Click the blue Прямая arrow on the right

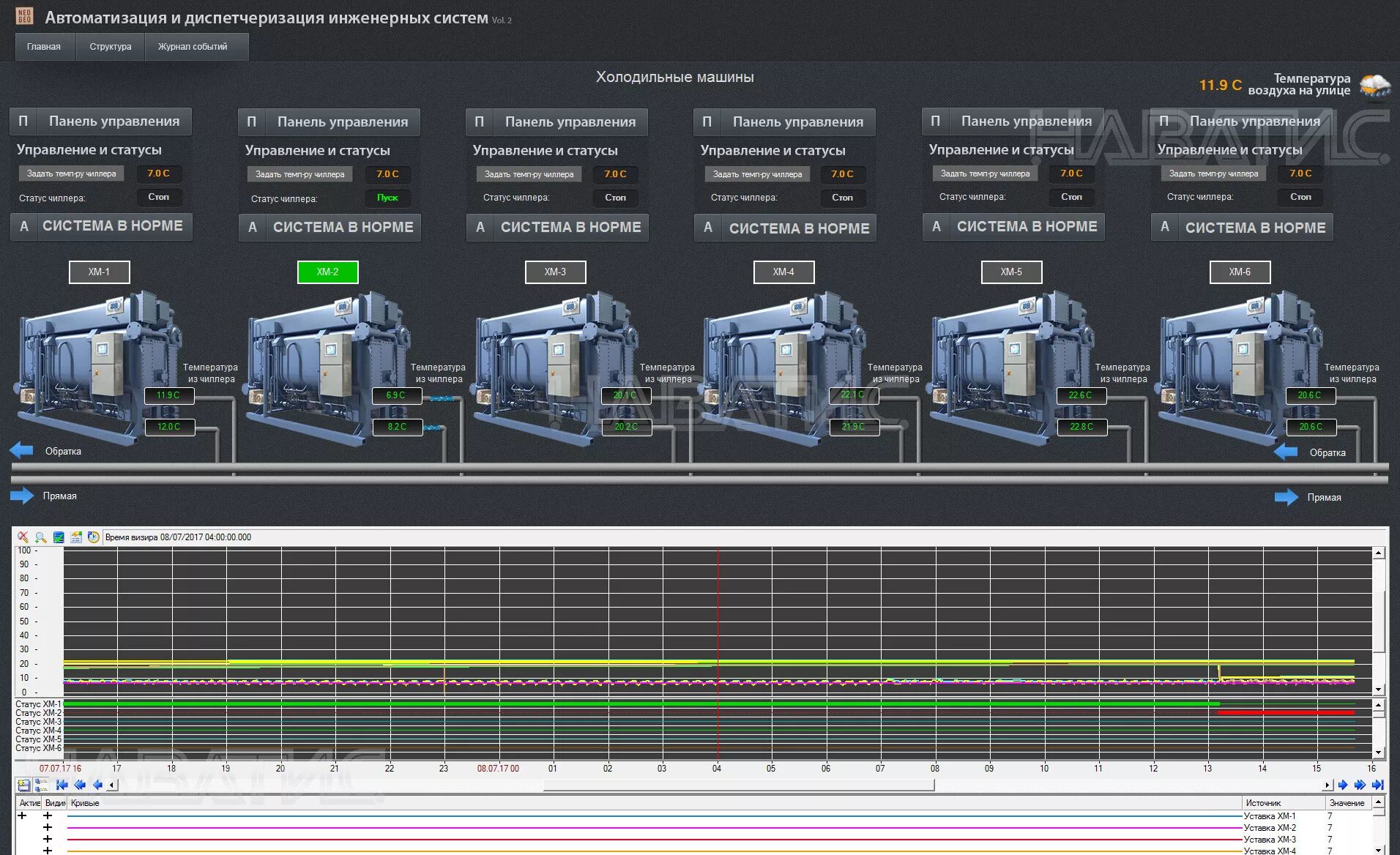pos(1287,497)
